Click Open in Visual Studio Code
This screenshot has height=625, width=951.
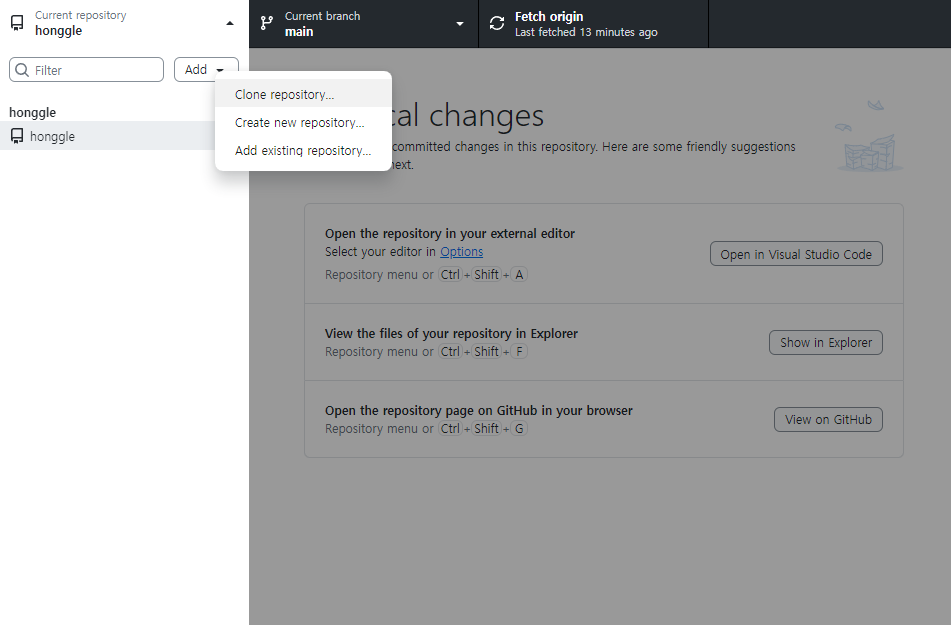796,254
